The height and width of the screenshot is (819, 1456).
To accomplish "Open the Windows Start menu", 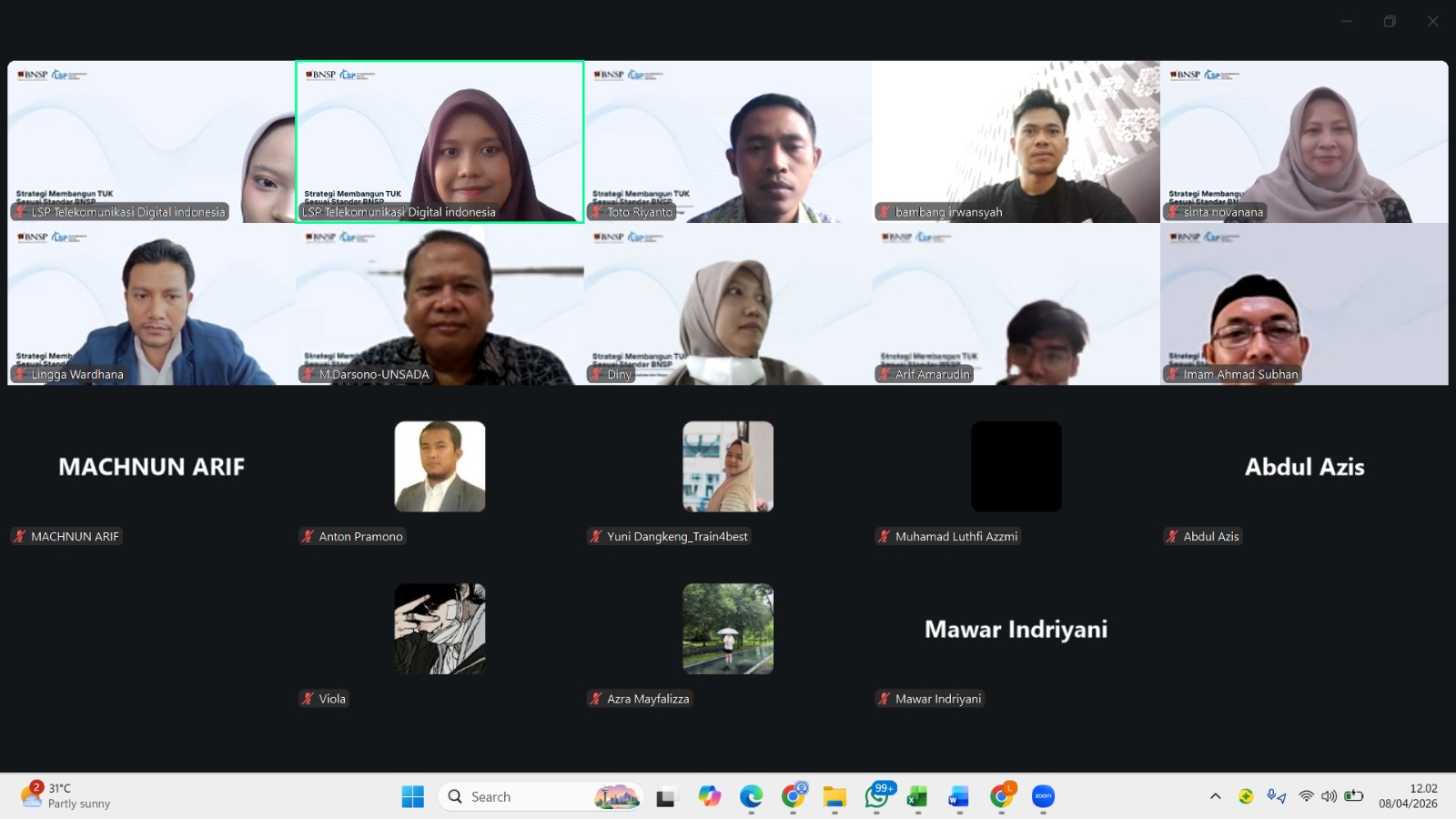I will tap(413, 796).
